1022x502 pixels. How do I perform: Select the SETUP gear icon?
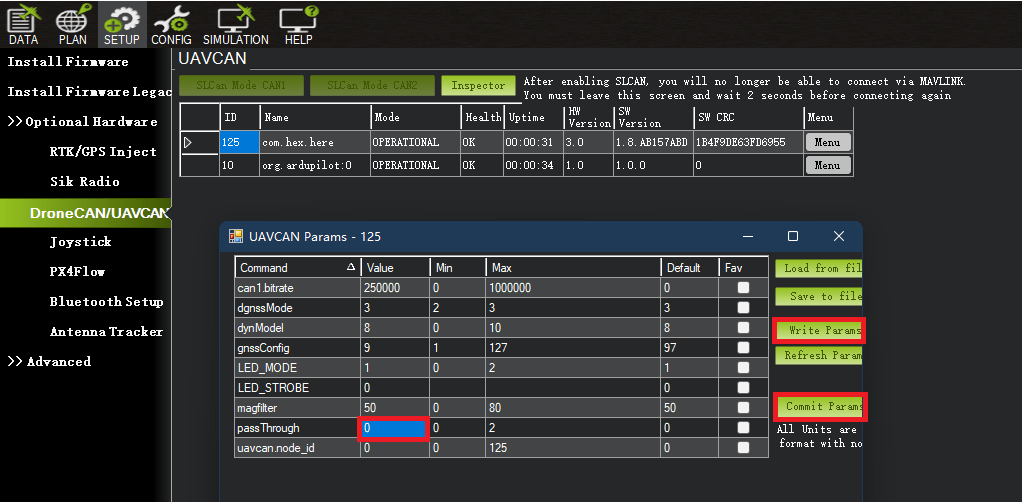click(x=121, y=25)
